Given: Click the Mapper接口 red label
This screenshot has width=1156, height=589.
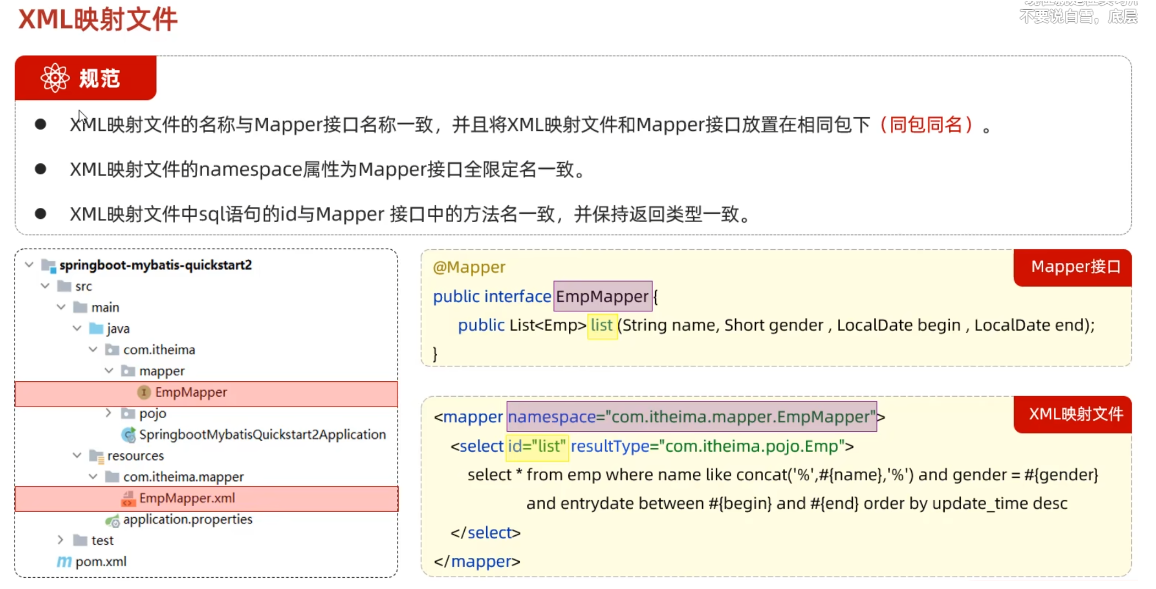Looking at the screenshot, I should [1073, 267].
